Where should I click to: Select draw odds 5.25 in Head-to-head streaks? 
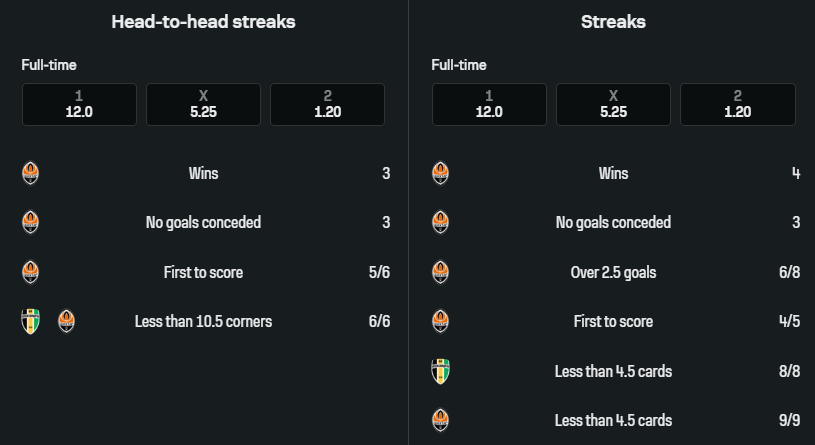pyautogui.click(x=203, y=104)
